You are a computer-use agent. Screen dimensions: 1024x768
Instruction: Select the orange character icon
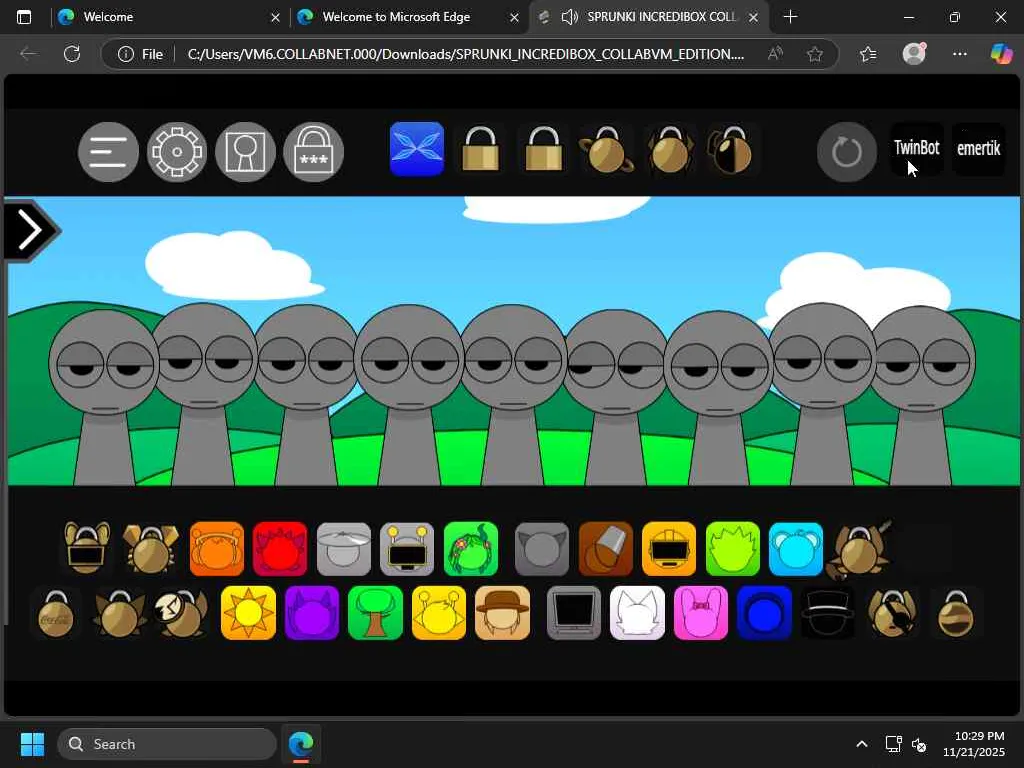point(217,549)
